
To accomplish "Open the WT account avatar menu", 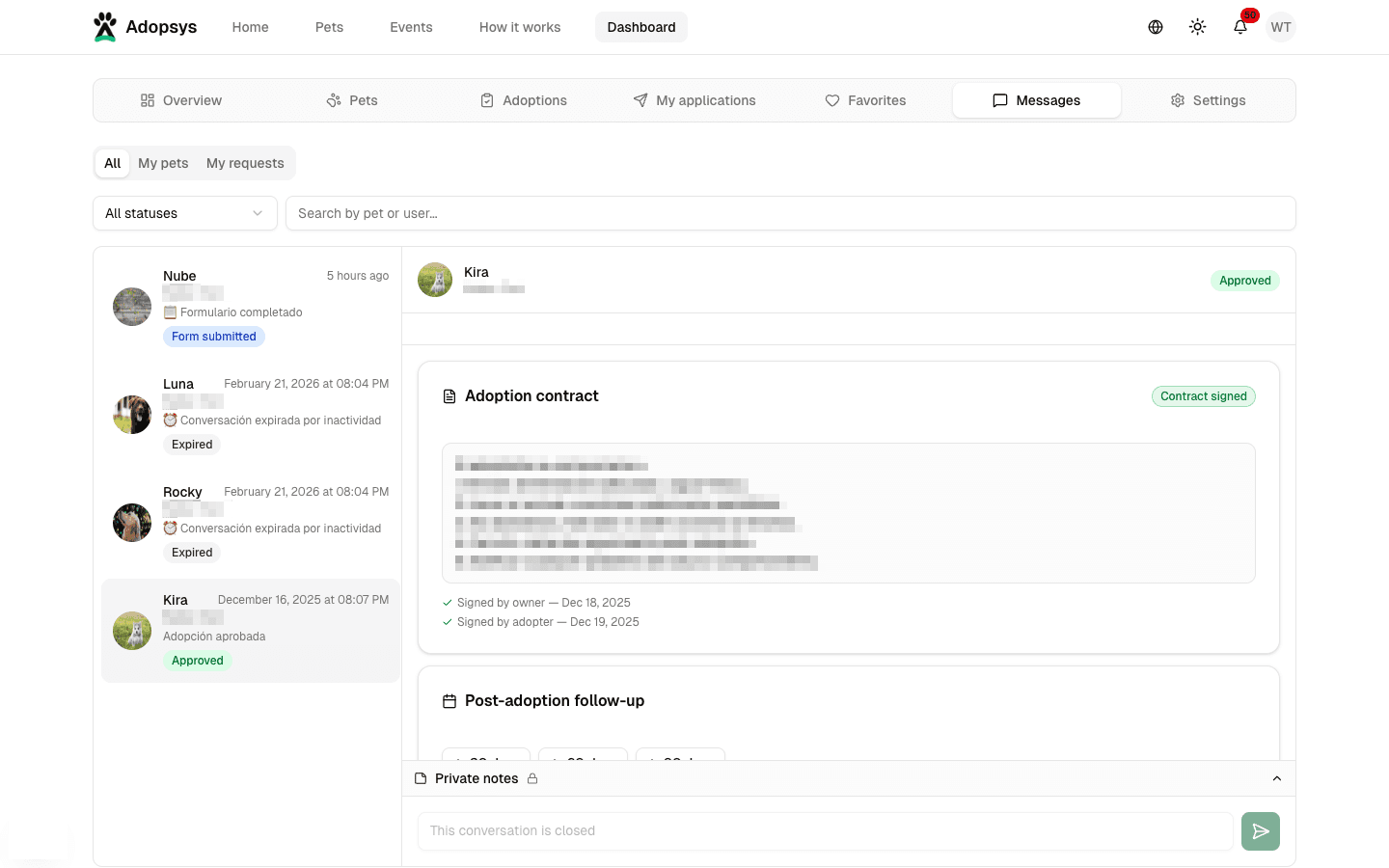I will point(1281,27).
